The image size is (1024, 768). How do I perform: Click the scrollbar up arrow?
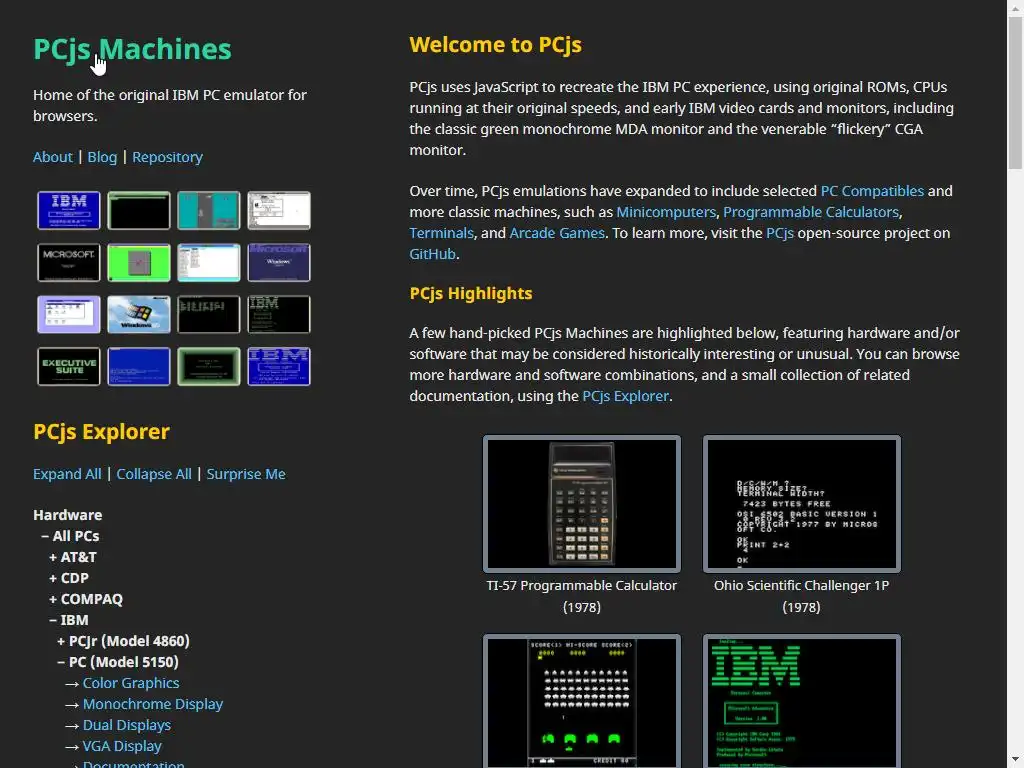pos(1016,7)
